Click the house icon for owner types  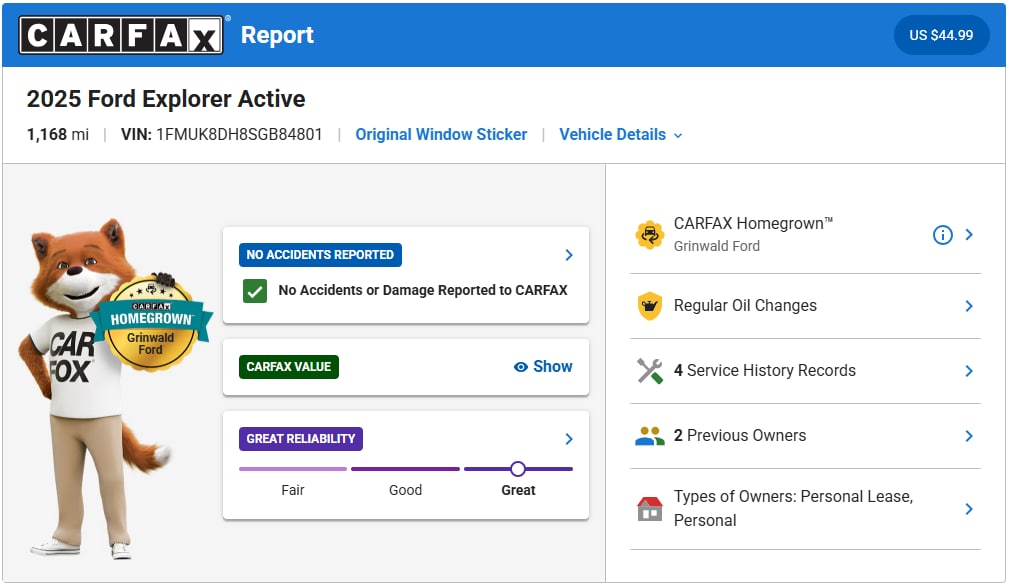[x=649, y=509]
